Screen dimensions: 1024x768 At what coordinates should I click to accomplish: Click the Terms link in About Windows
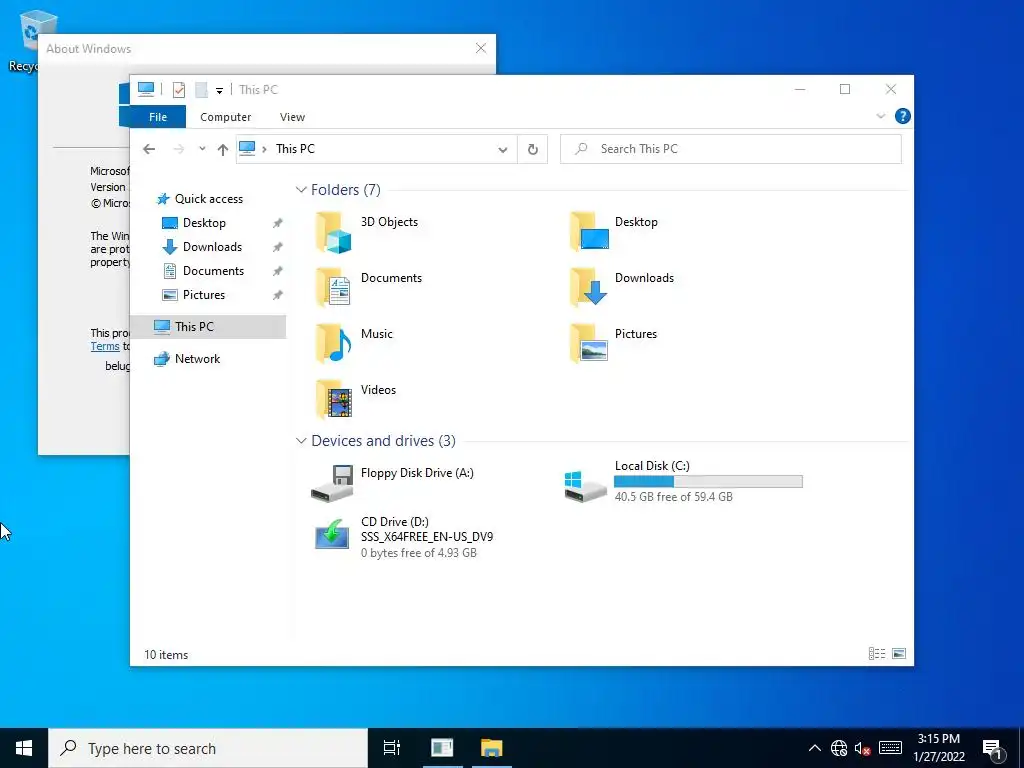[x=105, y=346]
